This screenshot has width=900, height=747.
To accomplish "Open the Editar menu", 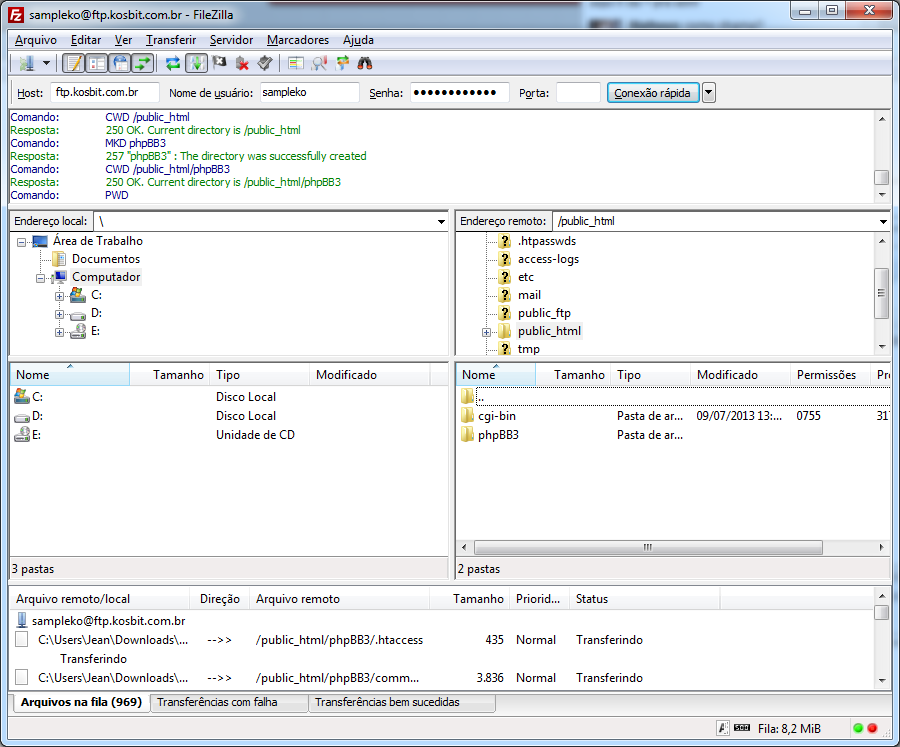I will (86, 40).
